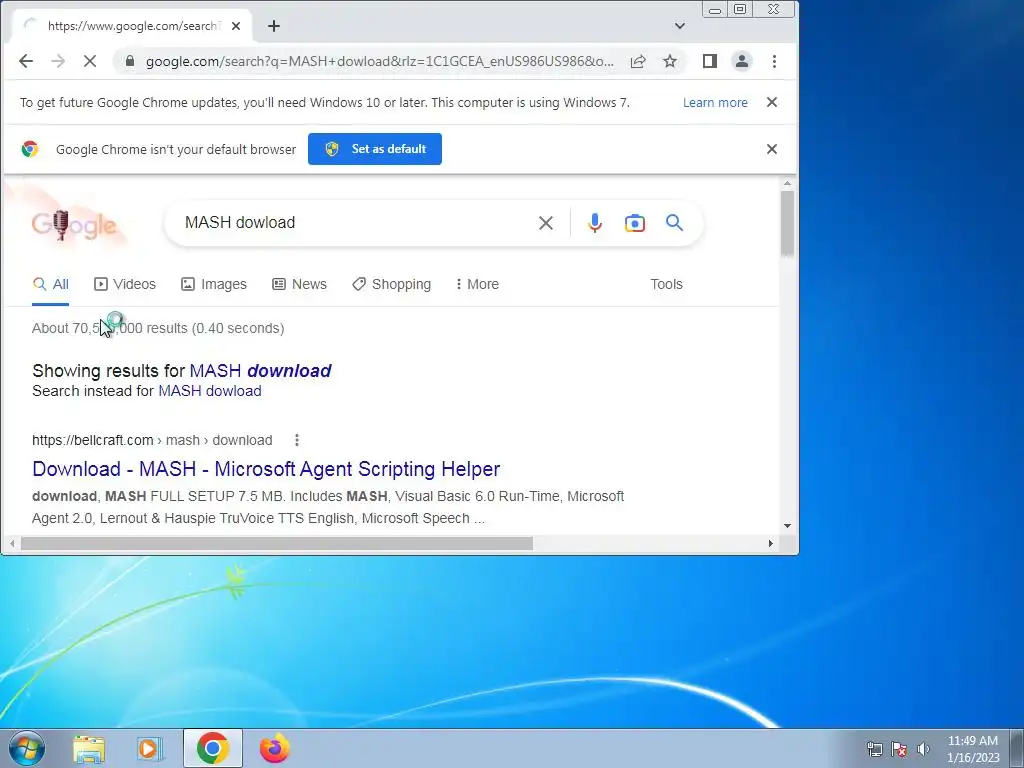This screenshot has height=768, width=1024.
Task: Click the horizontal scrollbar thumb
Action: click(277, 543)
